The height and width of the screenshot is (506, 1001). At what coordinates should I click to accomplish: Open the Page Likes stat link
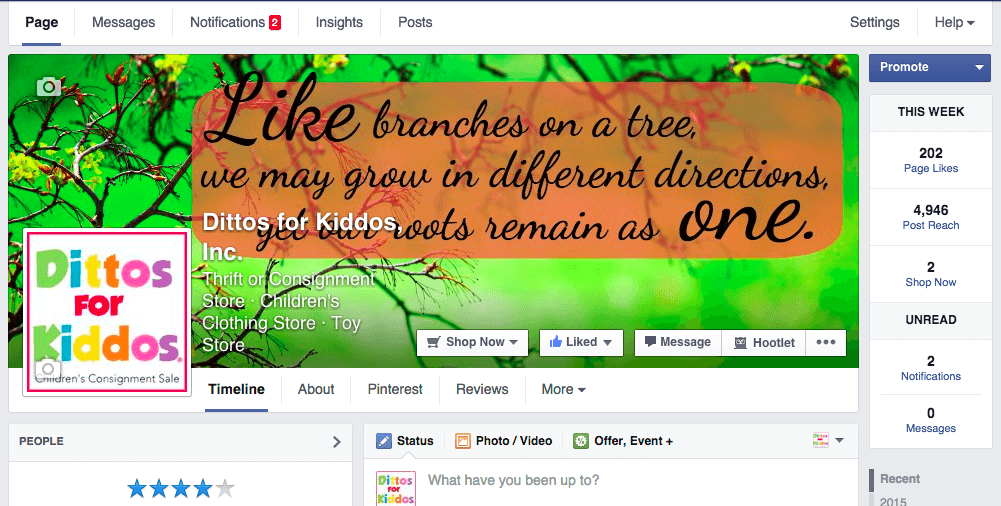tap(931, 168)
